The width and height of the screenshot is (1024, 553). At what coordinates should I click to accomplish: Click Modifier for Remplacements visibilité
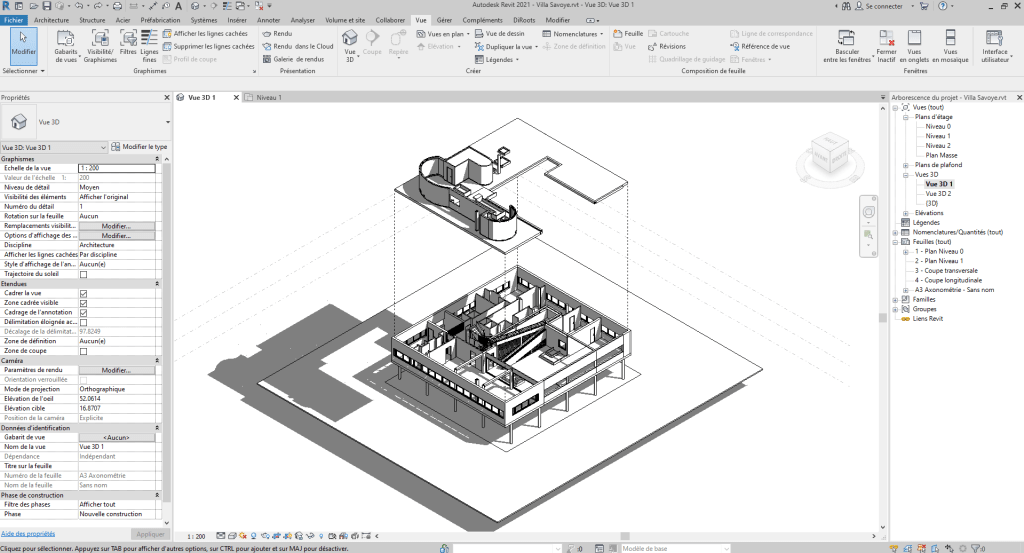pos(116,226)
